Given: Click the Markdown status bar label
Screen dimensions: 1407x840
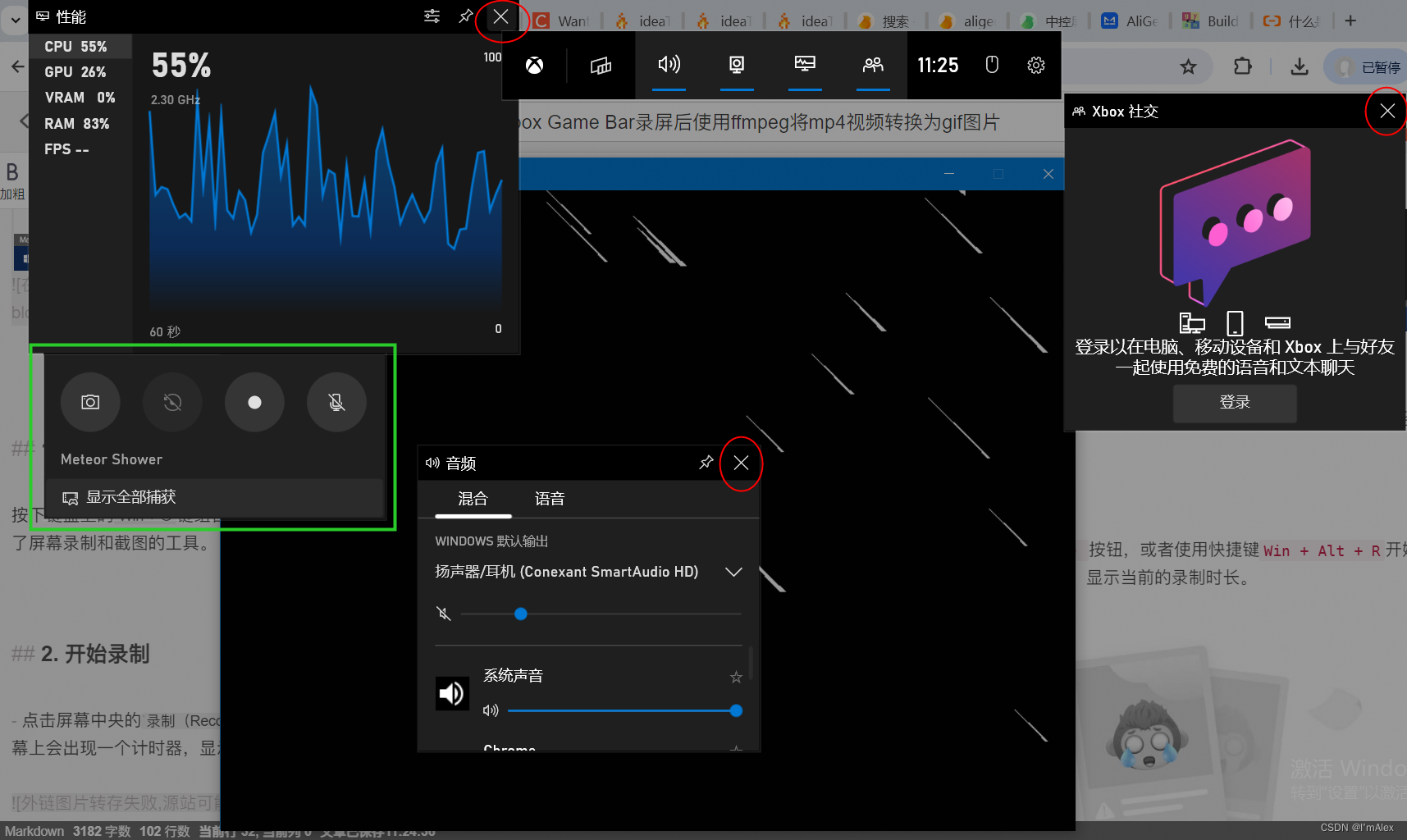Looking at the screenshot, I should (34, 831).
